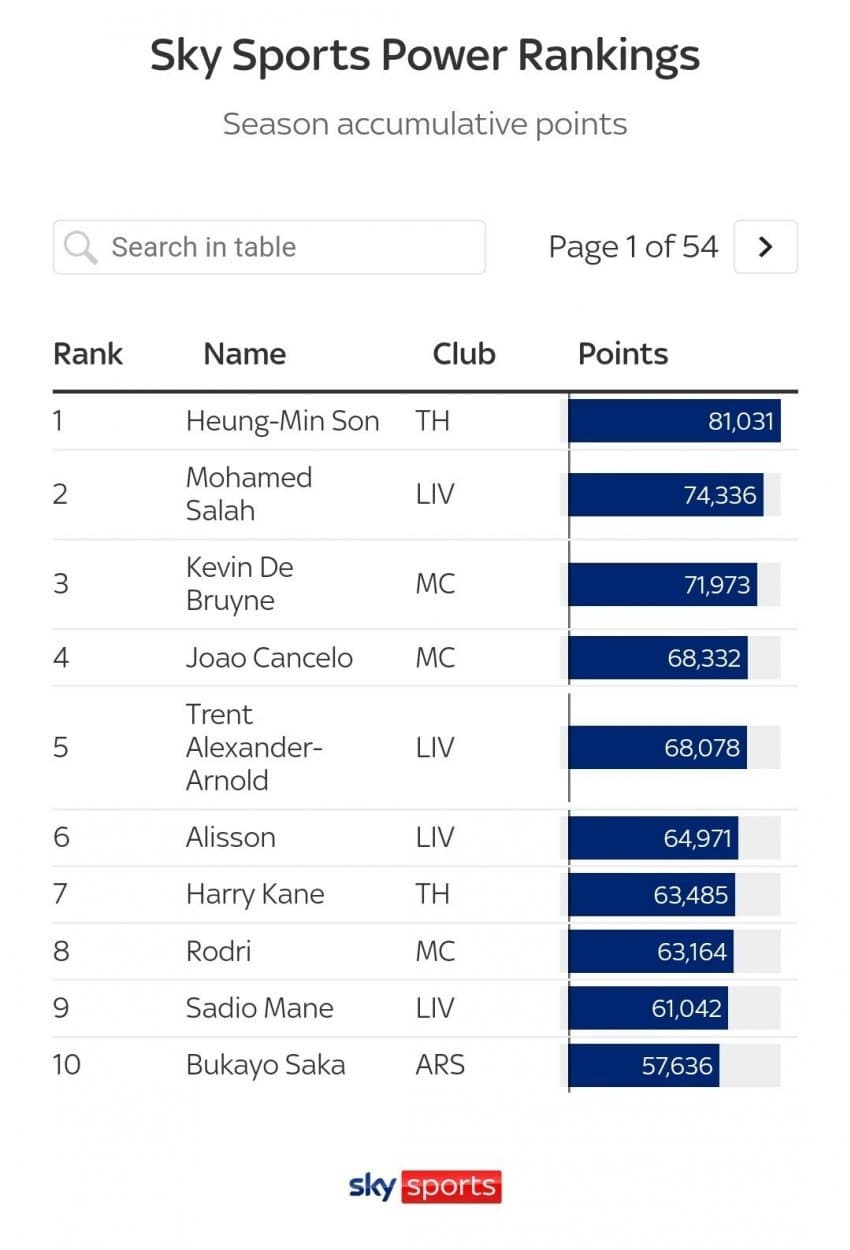Viewport: 850px width, 1250px height.
Task: Sort by Points column header
Action: point(623,354)
